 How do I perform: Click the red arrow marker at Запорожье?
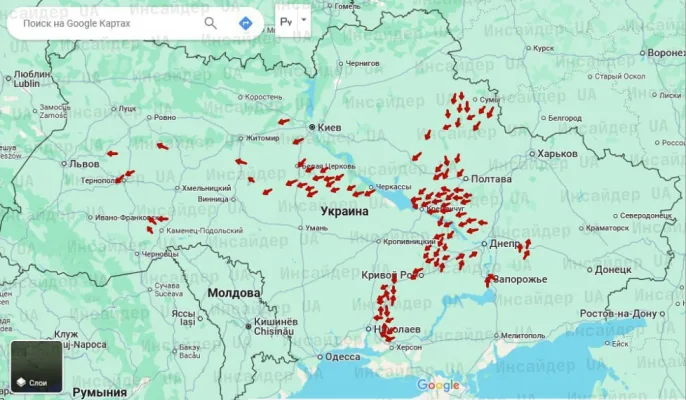click(x=489, y=281)
